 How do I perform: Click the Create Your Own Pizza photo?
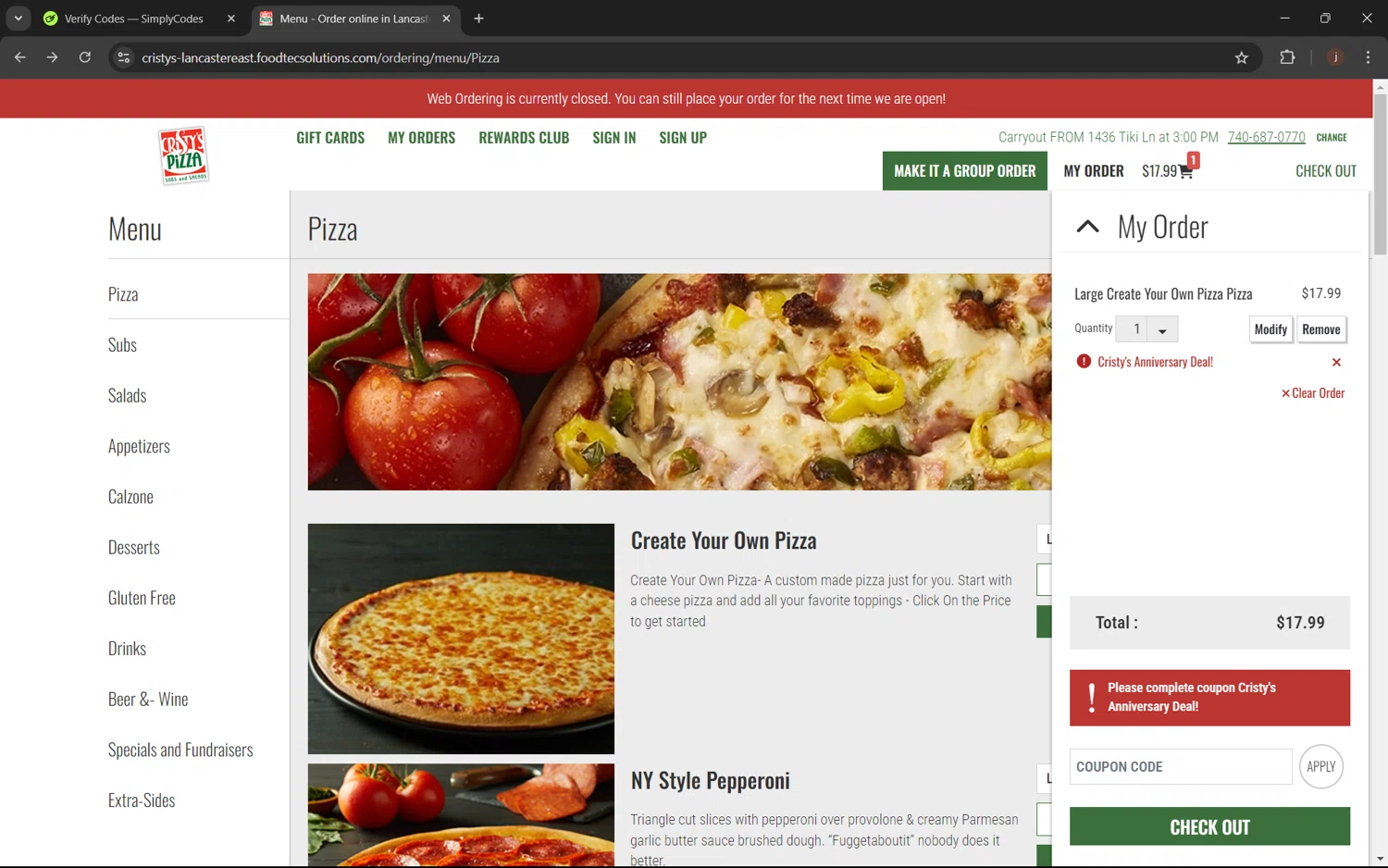pyautogui.click(x=461, y=639)
